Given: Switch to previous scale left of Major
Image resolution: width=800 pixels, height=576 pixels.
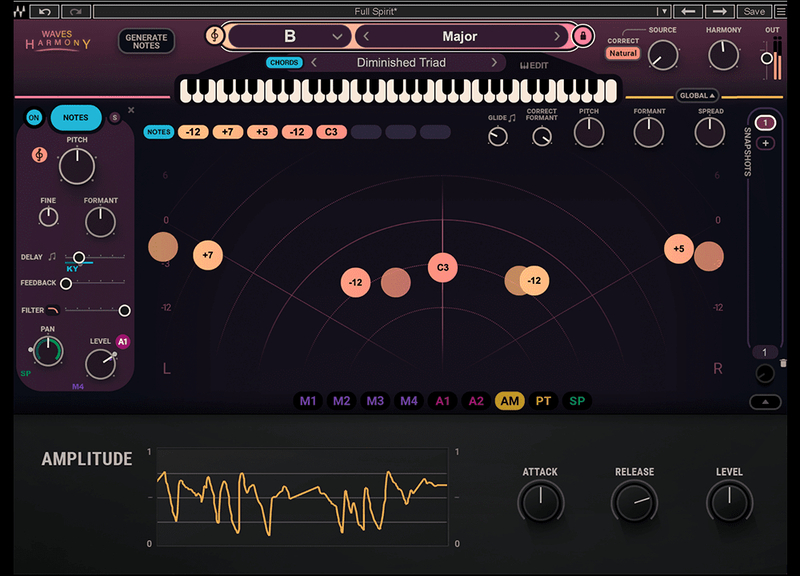Looking at the screenshot, I should [x=366, y=36].
